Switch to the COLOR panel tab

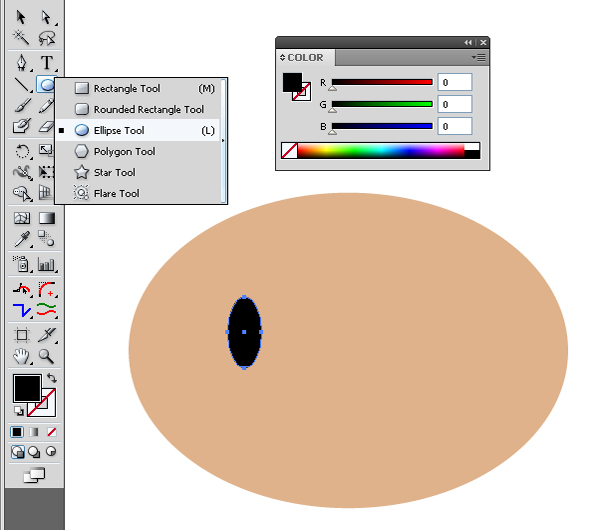click(x=305, y=57)
